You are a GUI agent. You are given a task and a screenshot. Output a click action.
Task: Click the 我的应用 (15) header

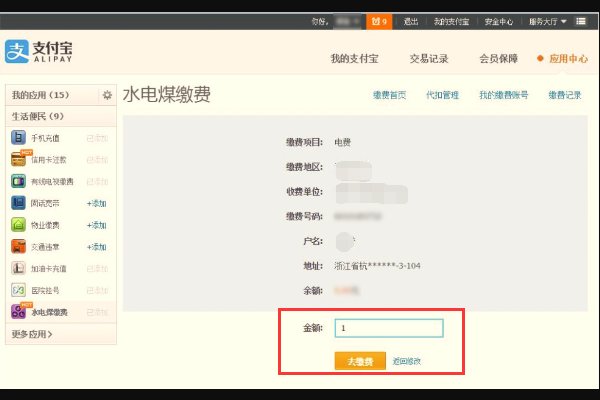coord(40,95)
